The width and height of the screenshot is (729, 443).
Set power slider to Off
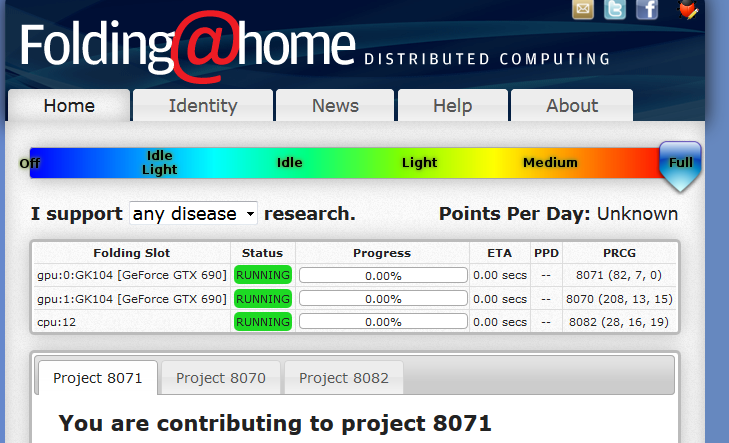click(x=30, y=163)
